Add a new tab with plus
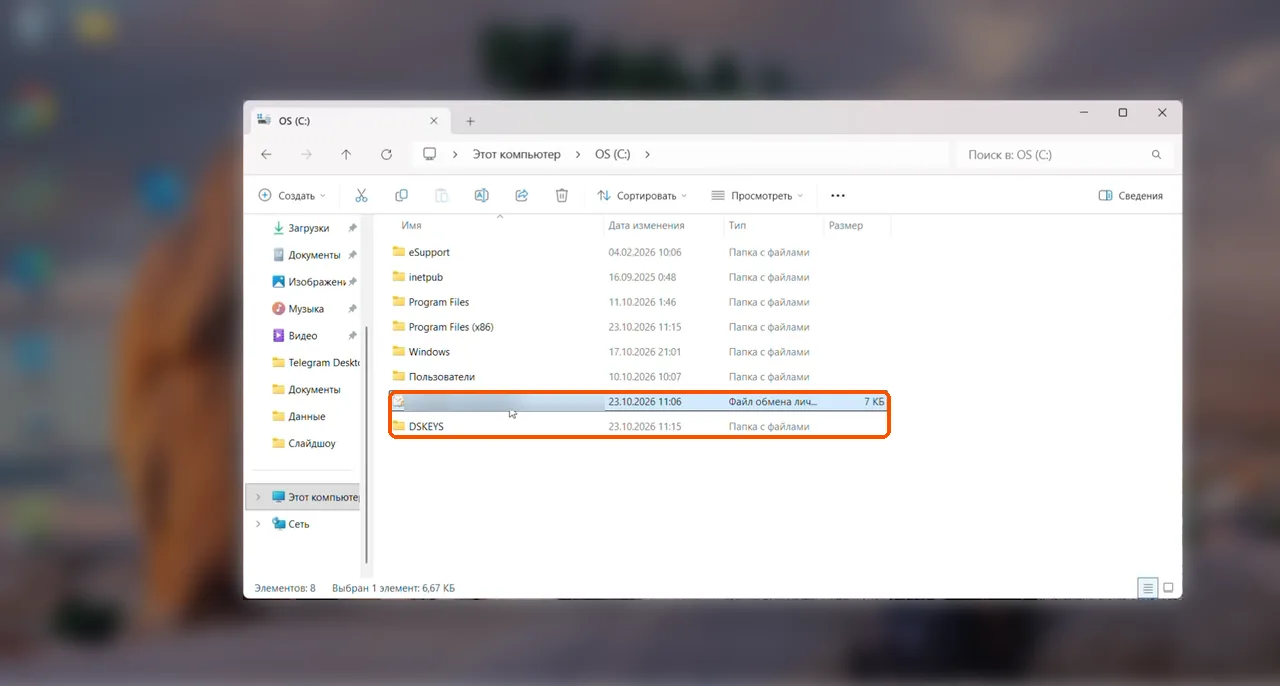The height and width of the screenshot is (686, 1280). tap(470, 121)
